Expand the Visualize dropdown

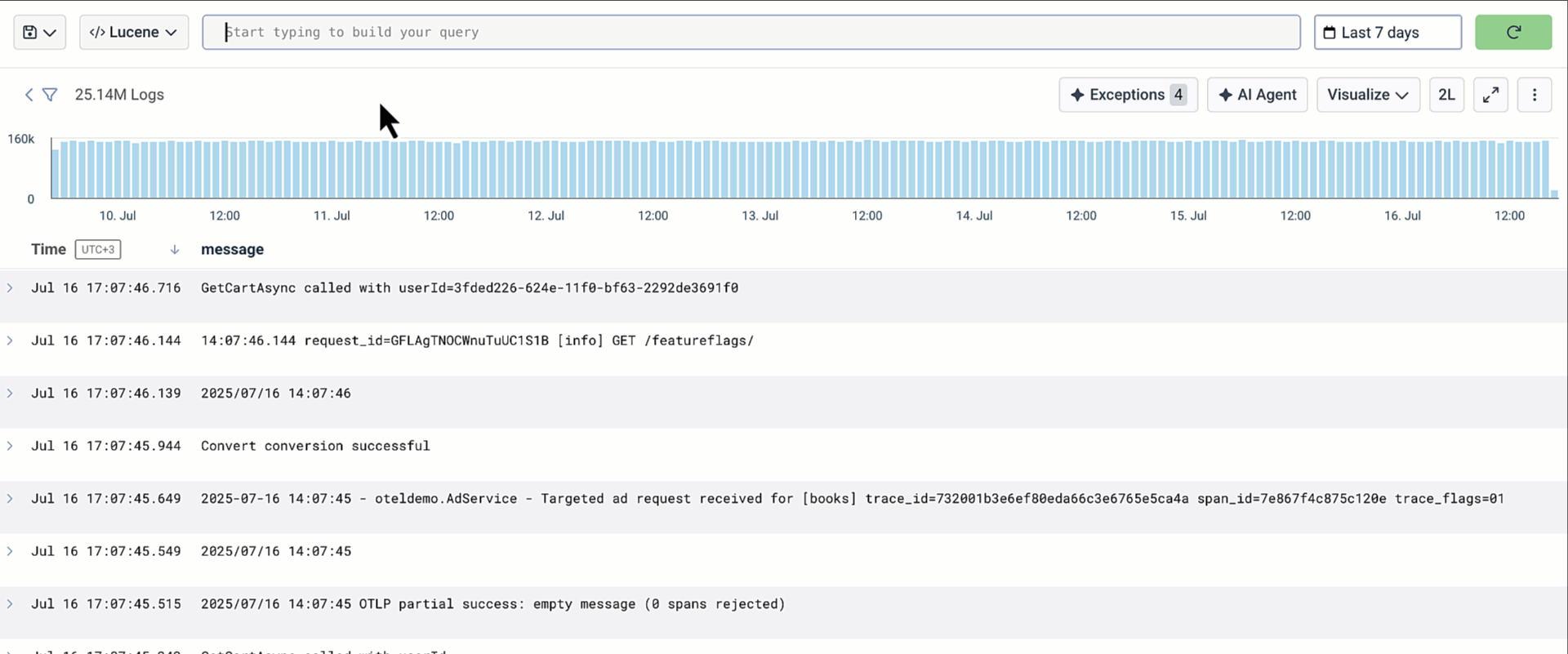(1368, 95)
